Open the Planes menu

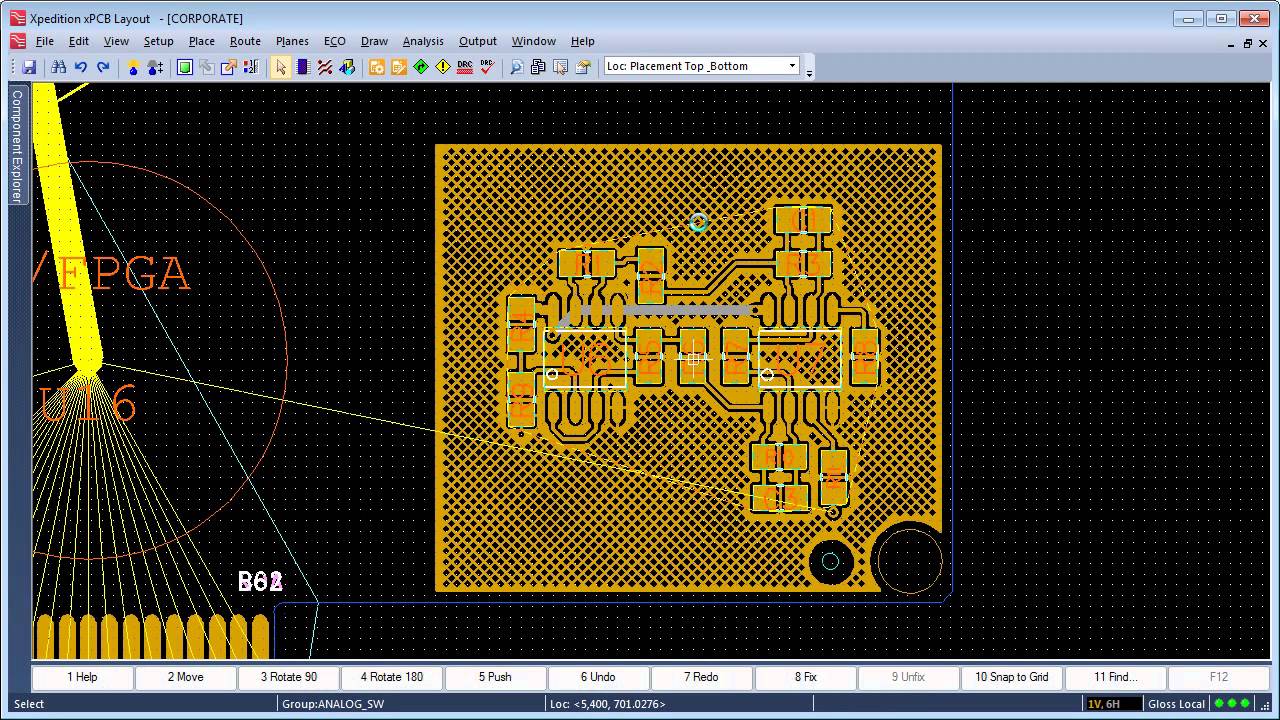(x=292, y=41)
